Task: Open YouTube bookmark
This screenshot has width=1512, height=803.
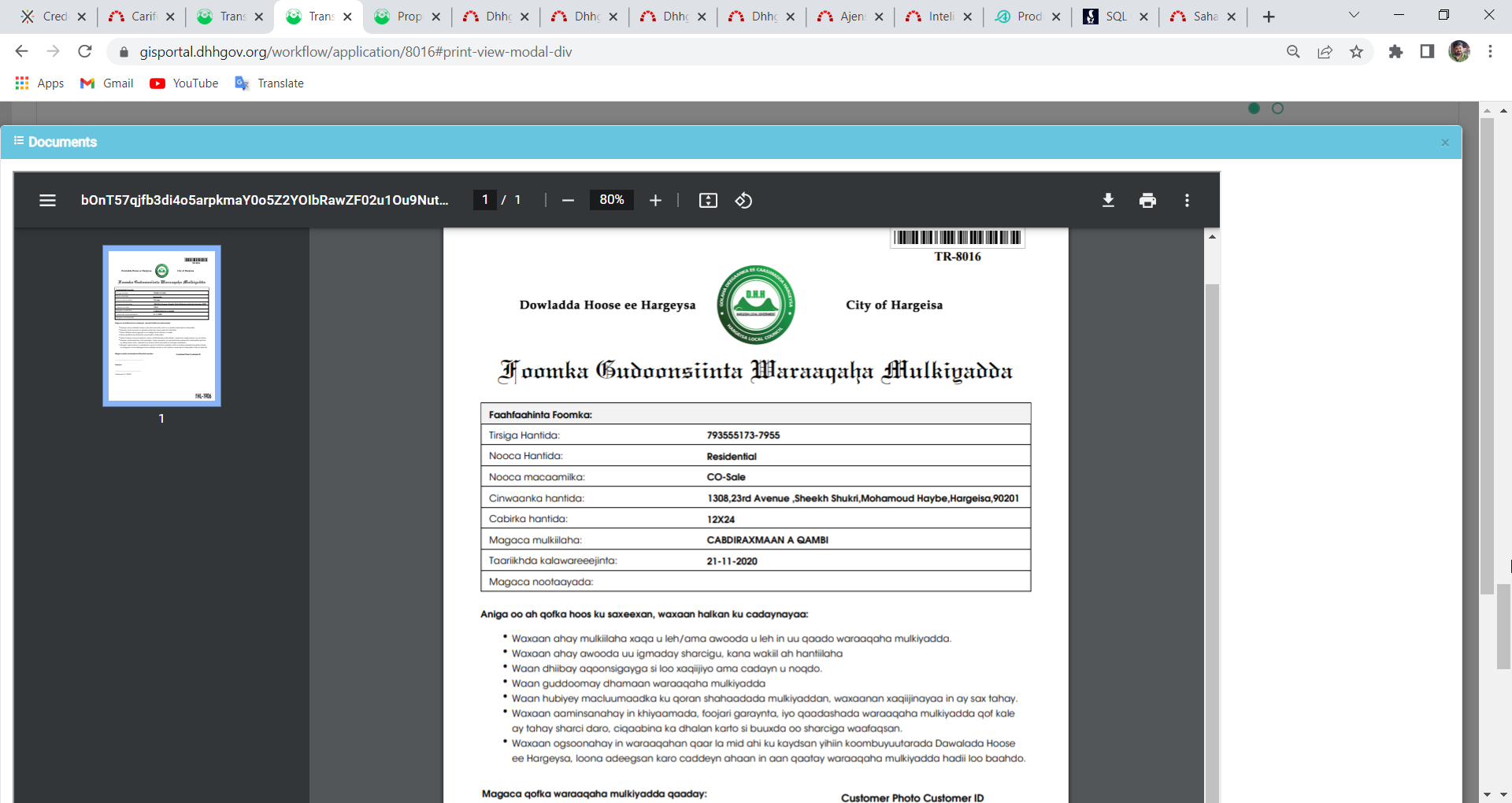Action: (184, 83)
